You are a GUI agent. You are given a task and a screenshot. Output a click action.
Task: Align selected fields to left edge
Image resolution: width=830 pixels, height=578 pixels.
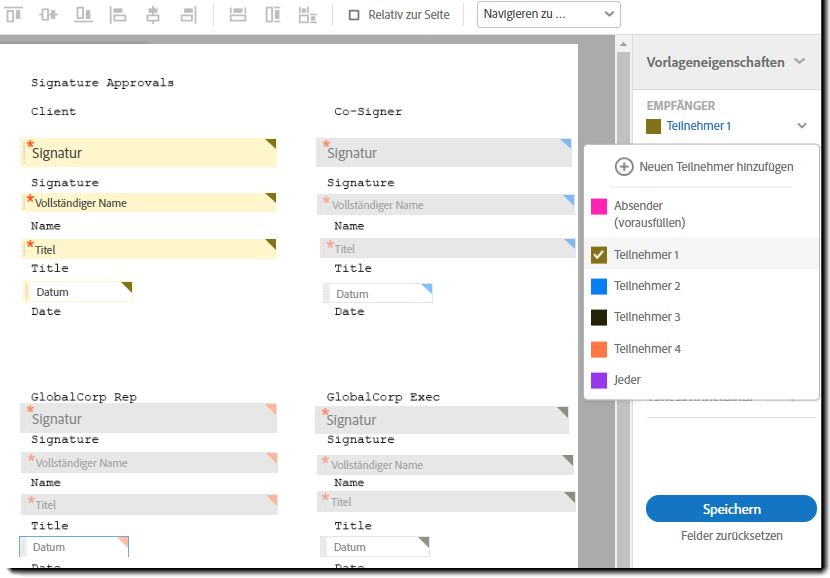(x=118, y=14)
